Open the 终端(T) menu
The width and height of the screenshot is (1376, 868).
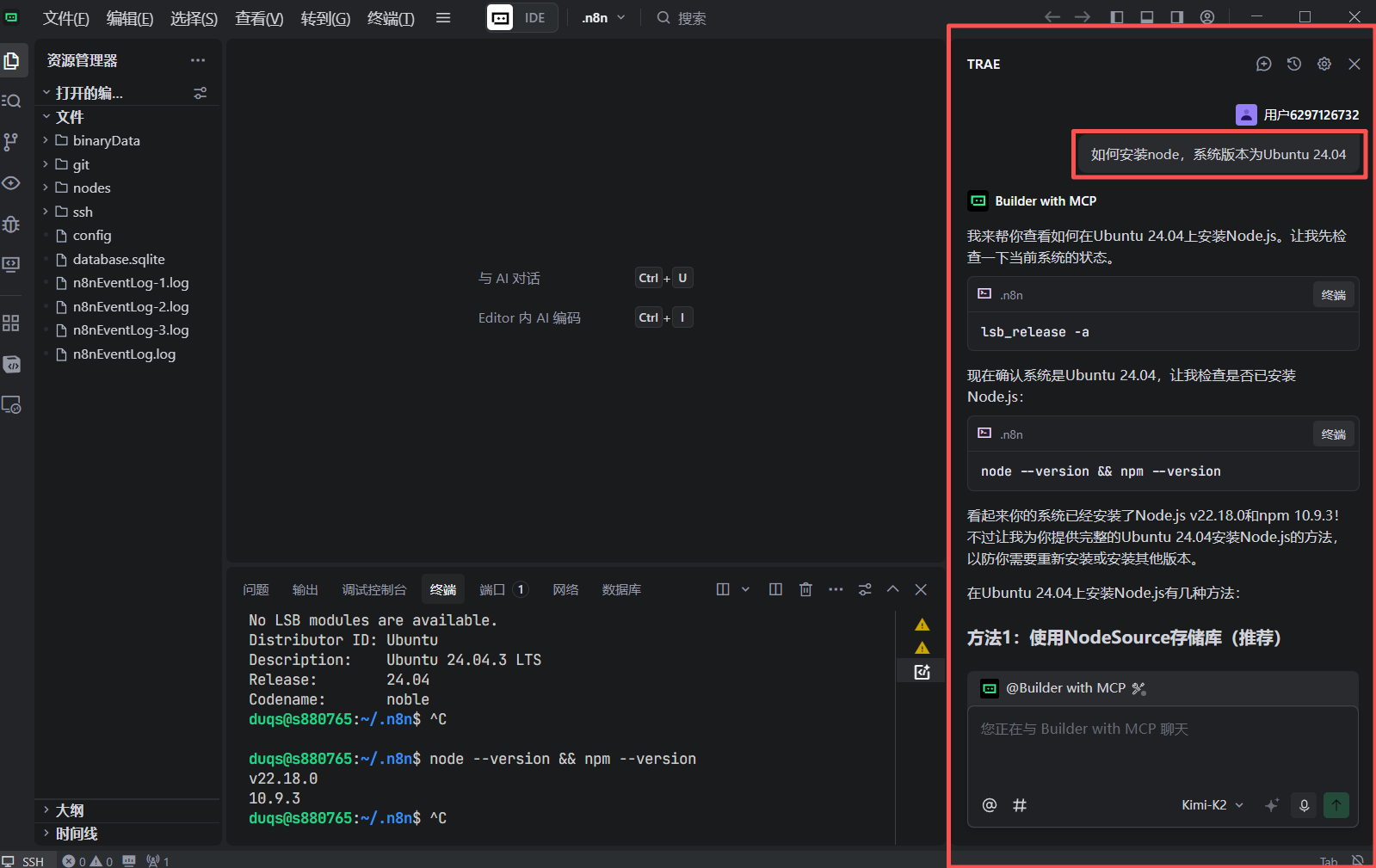point(391,18)
